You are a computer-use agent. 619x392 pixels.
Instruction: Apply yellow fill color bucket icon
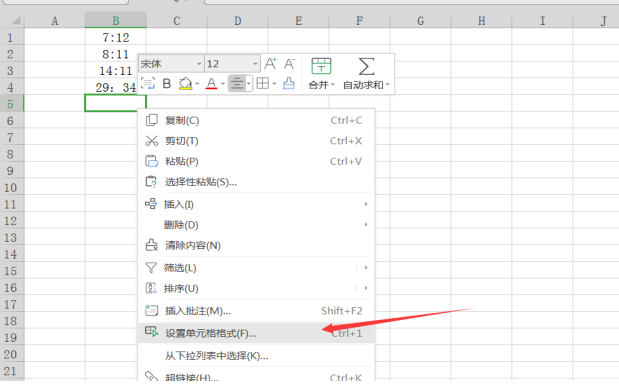[x=185, y=83]
